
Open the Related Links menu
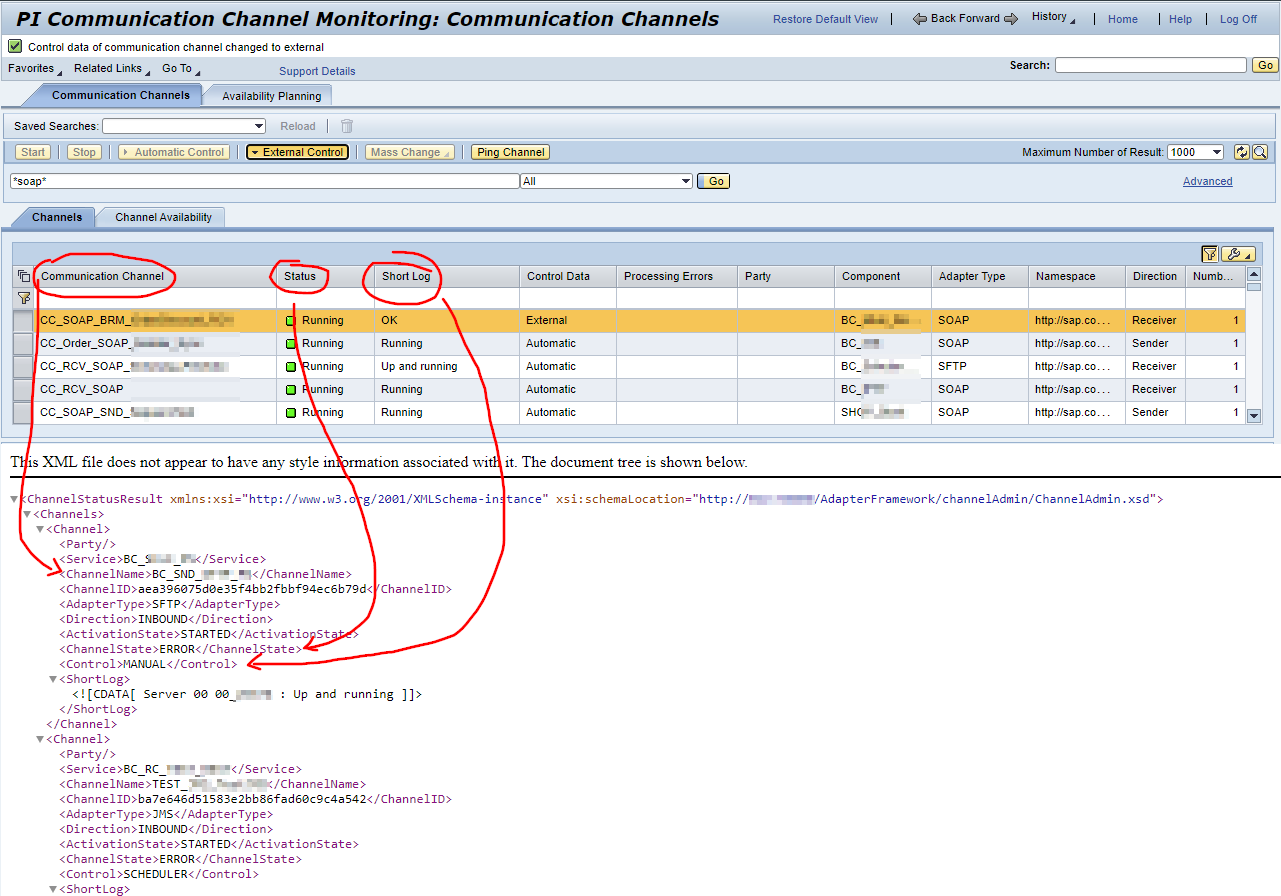point(113,69)
